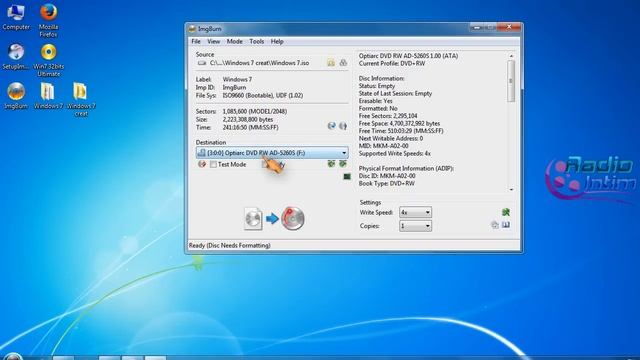The width and height of the screenshot is (640, 360).
Task: Click the green automatic write speed icon
Action: 505,212
